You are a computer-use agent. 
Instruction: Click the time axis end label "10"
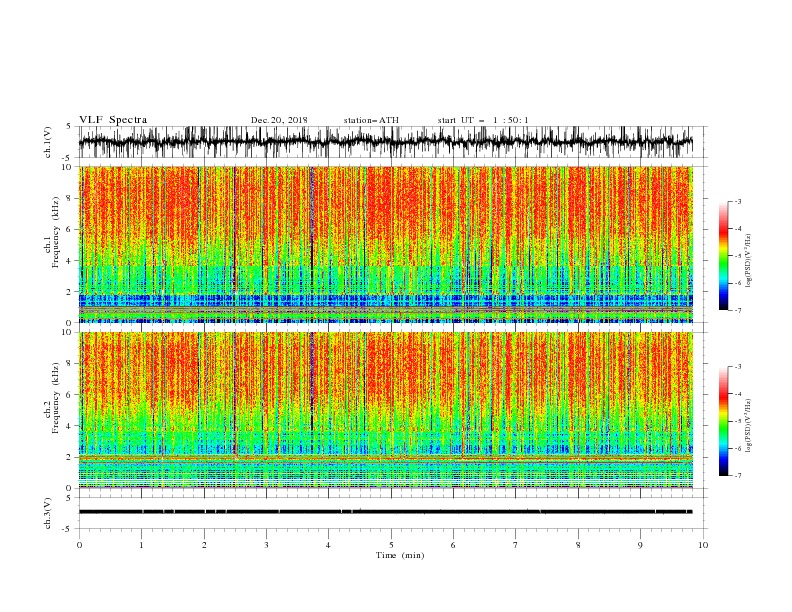[x=703, y=545]
